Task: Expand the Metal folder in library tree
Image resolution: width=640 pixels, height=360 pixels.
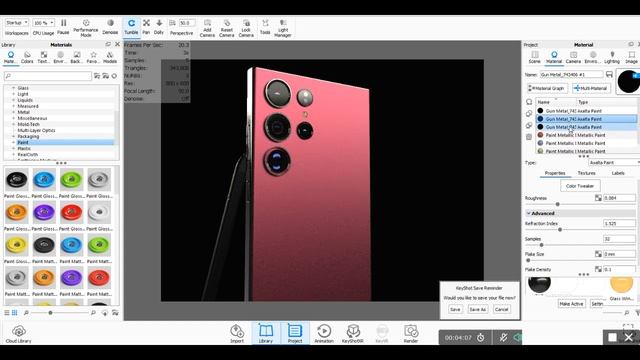Action: pos(14,112)
